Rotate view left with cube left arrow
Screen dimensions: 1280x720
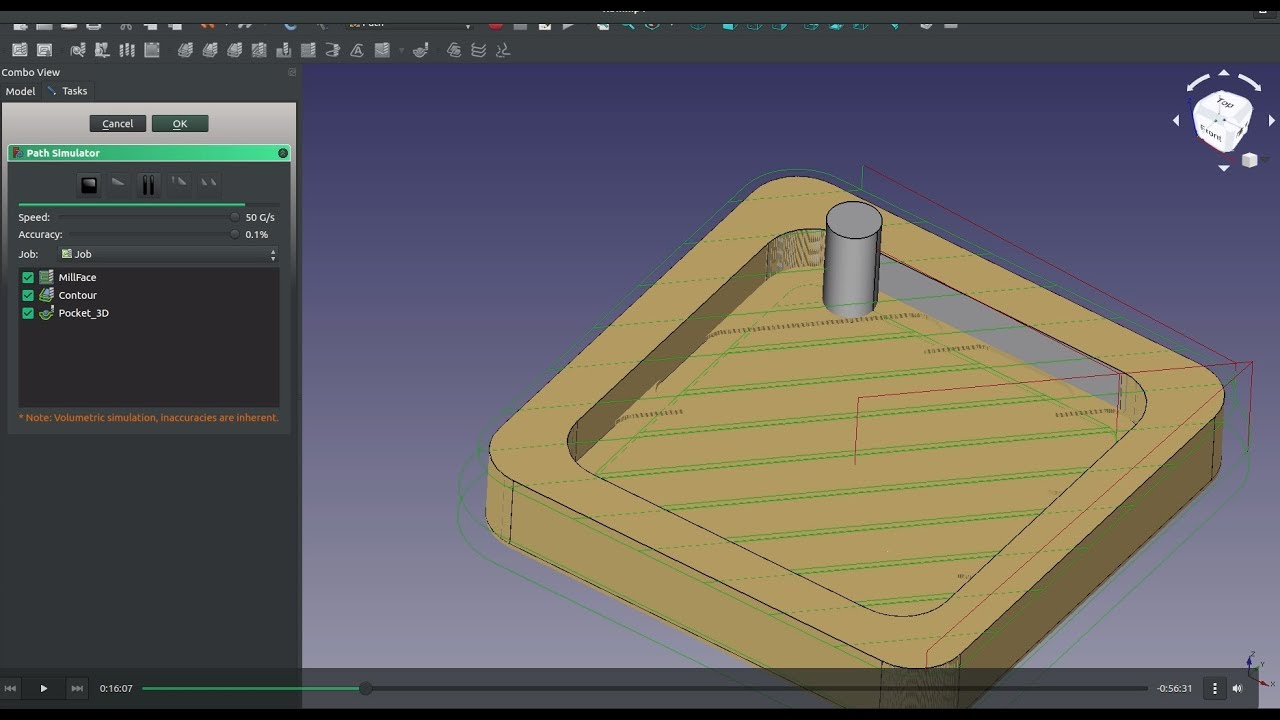pyautogui.click(x=1177, y=120)
